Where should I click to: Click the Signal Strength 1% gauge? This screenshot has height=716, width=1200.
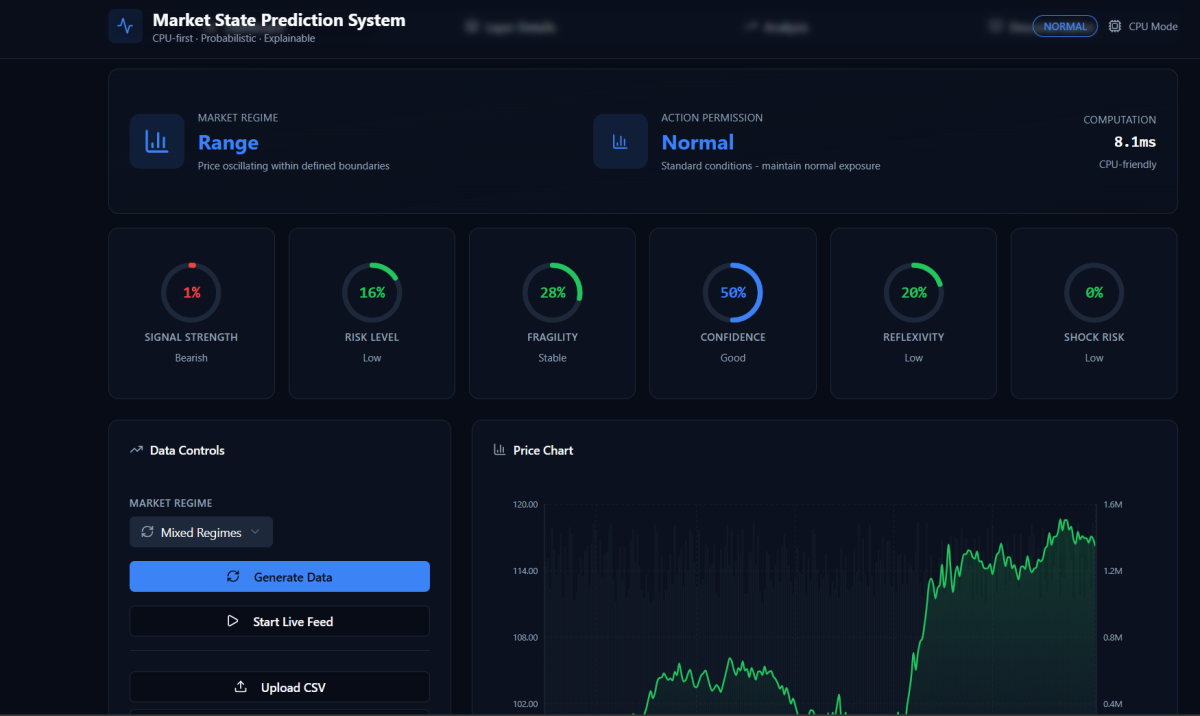(x=191, y=293)
